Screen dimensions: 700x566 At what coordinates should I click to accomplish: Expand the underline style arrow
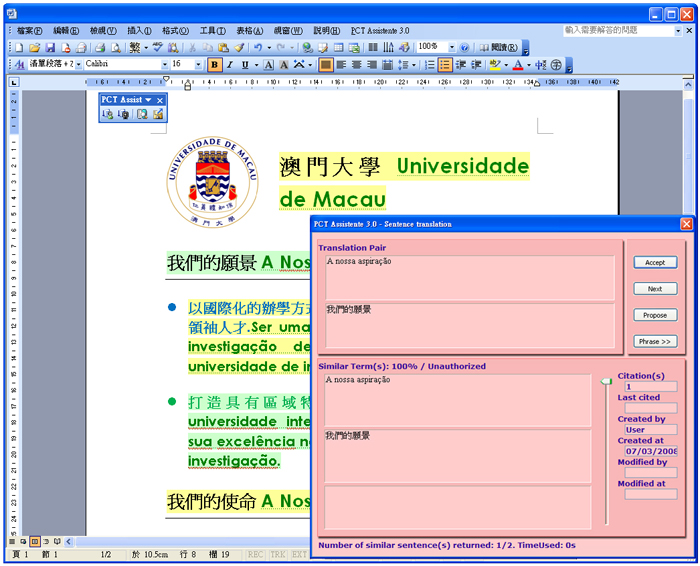click(x=256, y=65)
